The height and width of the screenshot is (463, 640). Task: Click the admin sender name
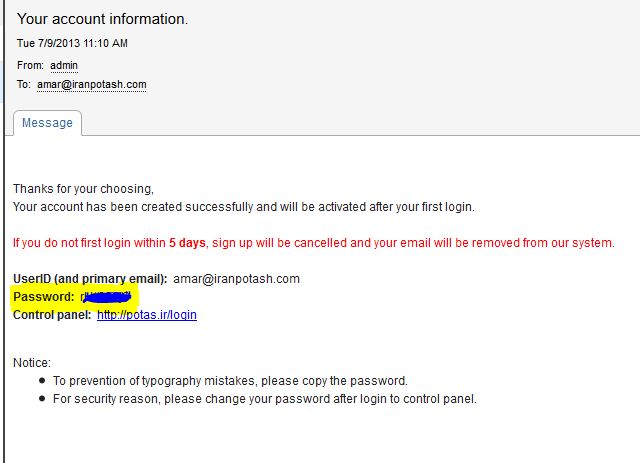click(64, 65)
